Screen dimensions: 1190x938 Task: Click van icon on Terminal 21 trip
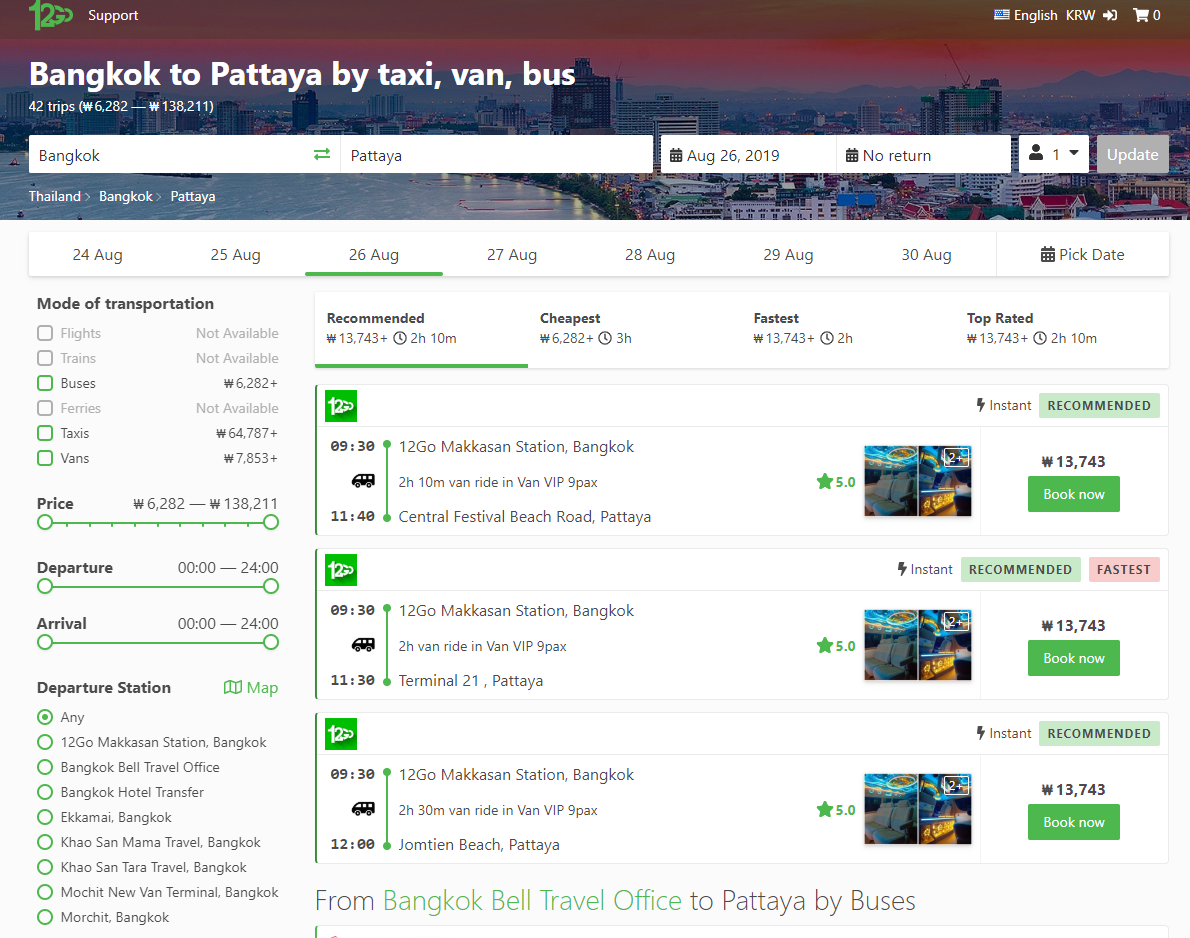[x=363, y=645]
